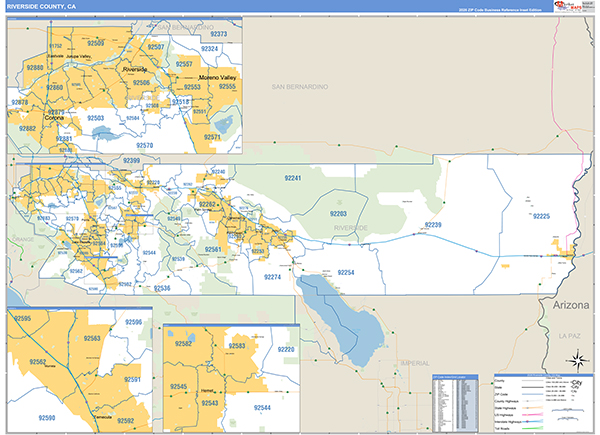The width and height of the screenshot is (600, 435).
Task: Click ZIP code 92241 on the main map
Action: (293, 178)
